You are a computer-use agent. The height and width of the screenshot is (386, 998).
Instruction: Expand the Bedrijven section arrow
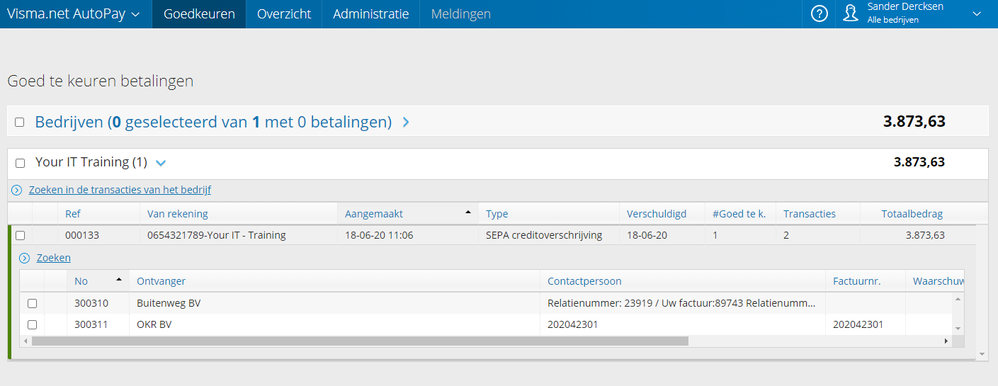click(405, 122)
